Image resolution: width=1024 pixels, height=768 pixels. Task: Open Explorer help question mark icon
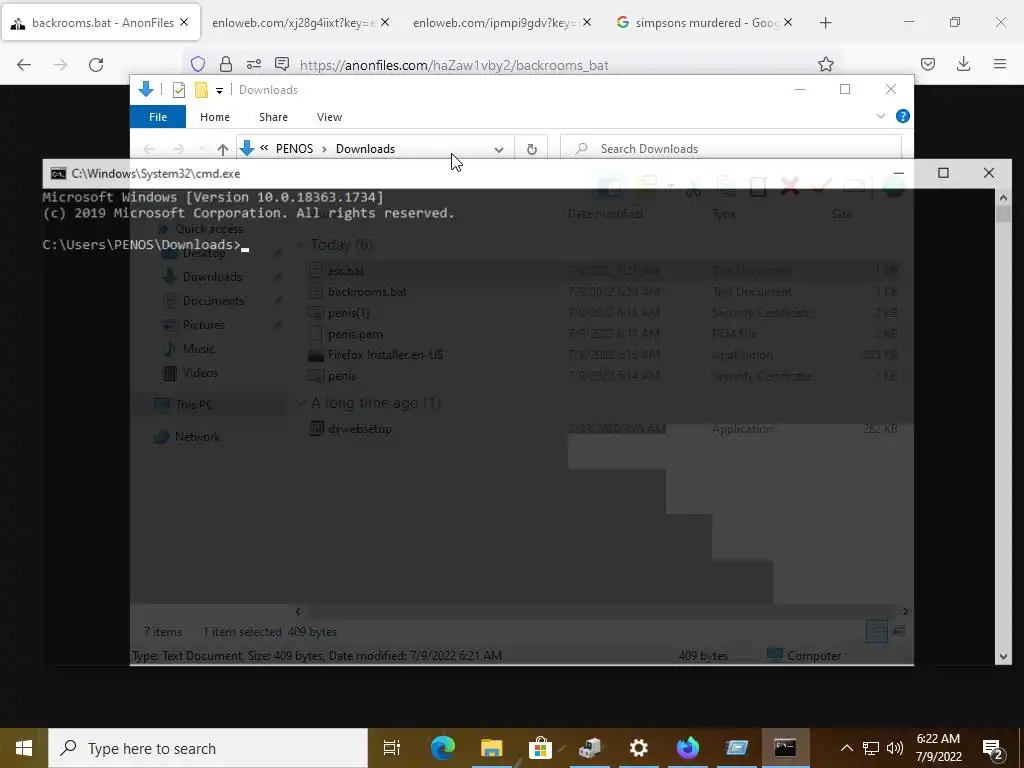(903, 116)
